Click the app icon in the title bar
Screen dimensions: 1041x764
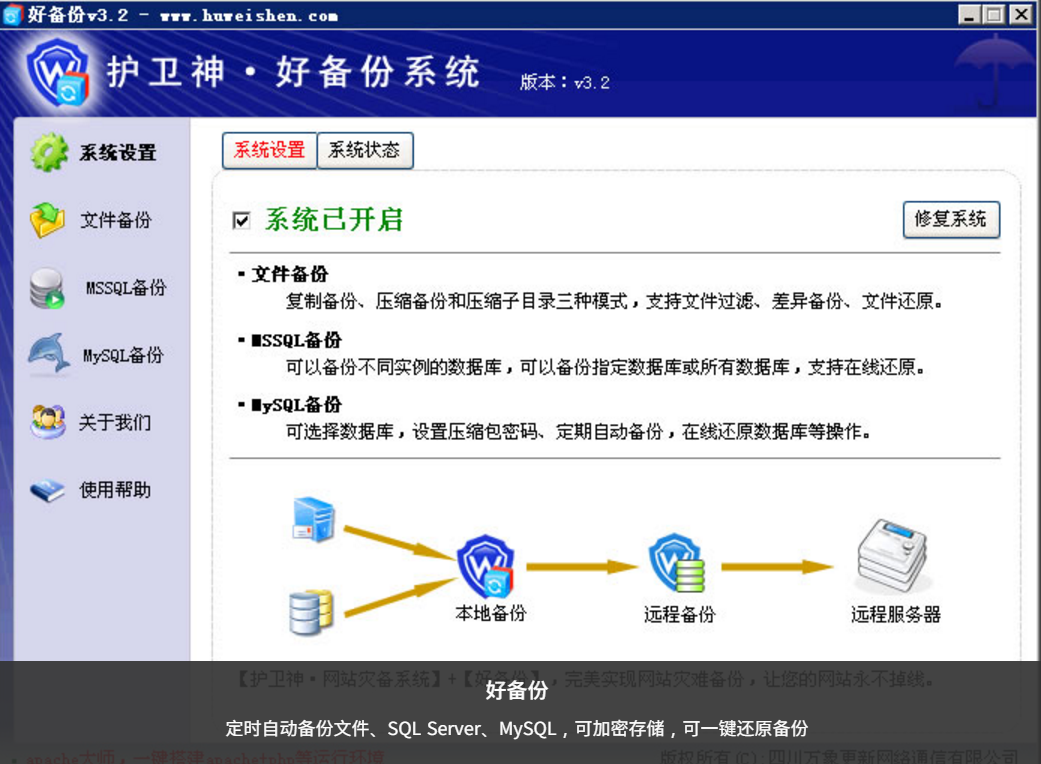pyautogui.click(x=13, y=15)
